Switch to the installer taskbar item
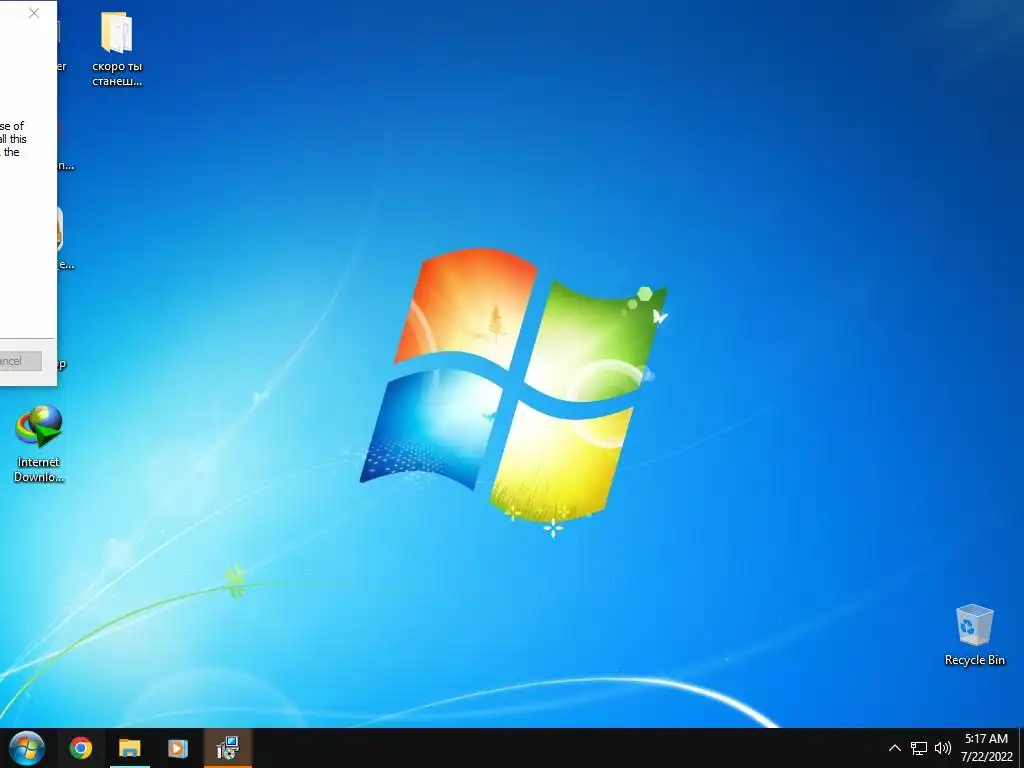 (227, 748)
